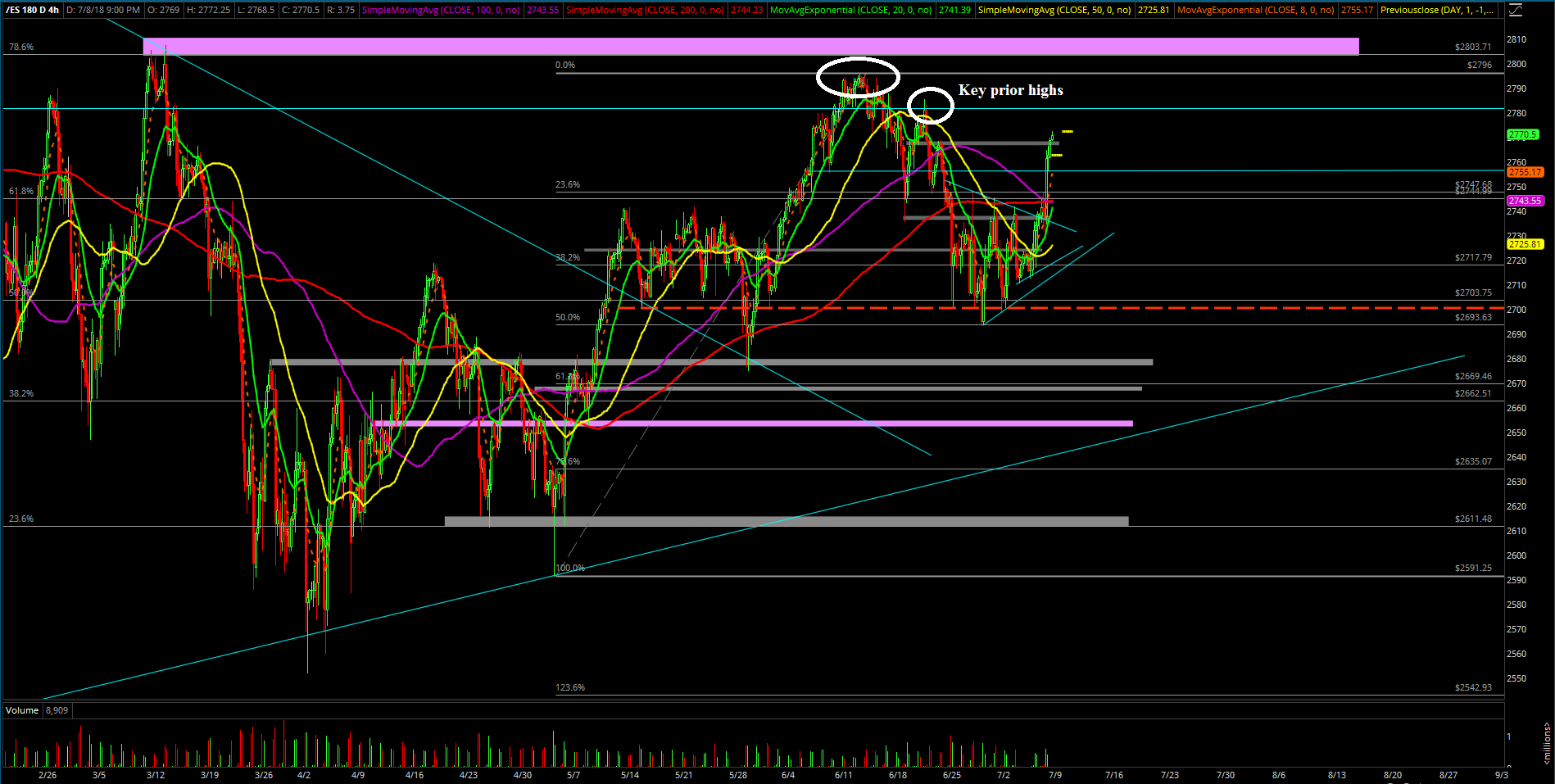The width and height of the screenshot is (1555, 784).
Task: Click the 2800 tick on price axis
Action: tap(1516, 64)
